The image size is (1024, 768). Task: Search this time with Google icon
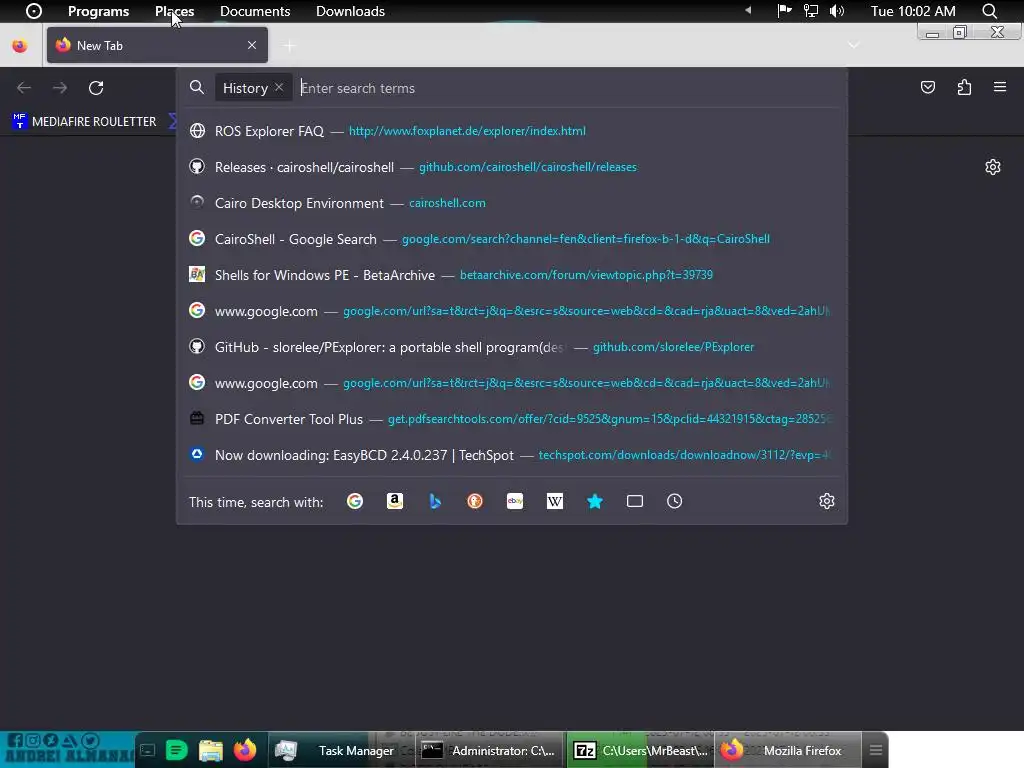(x=355, y=501)
